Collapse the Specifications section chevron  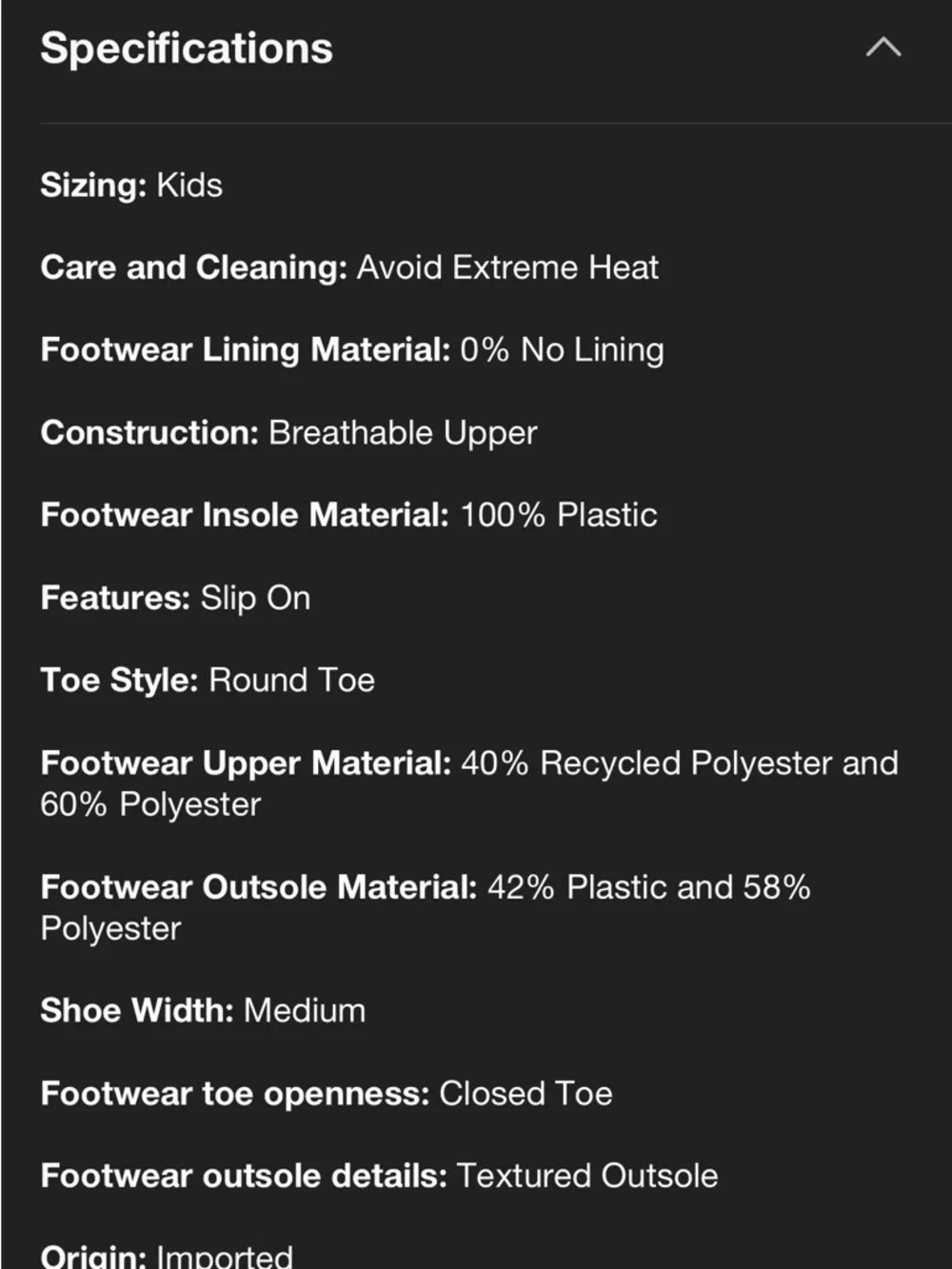883,47
